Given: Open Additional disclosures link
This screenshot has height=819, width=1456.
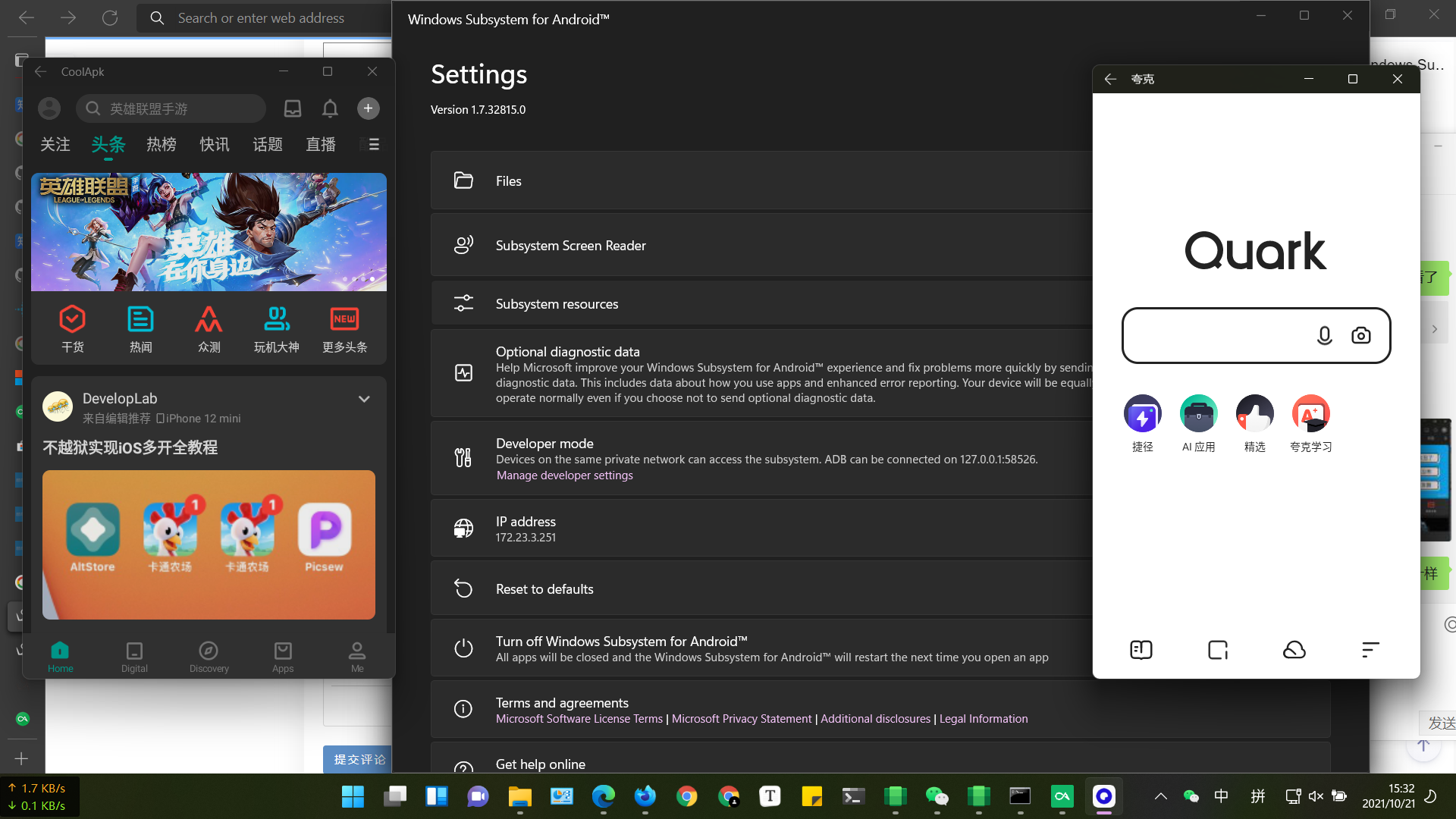Looking at the screenshot, I should pyautogui.click(x=875, y=719).
